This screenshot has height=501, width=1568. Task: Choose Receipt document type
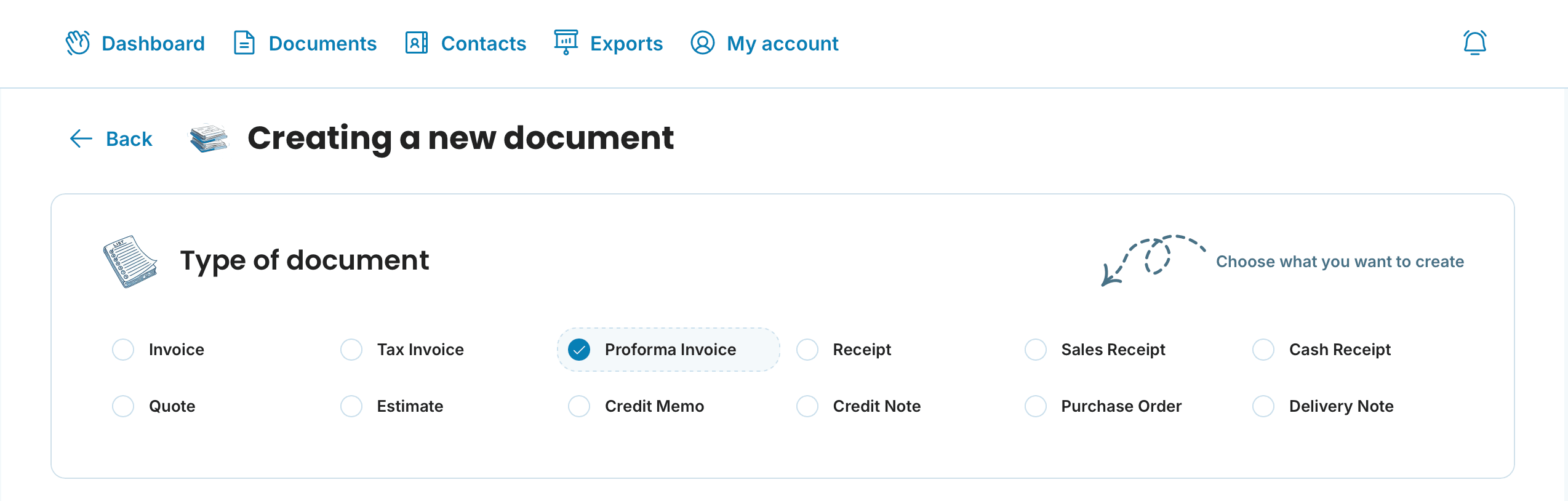point(807,350)
